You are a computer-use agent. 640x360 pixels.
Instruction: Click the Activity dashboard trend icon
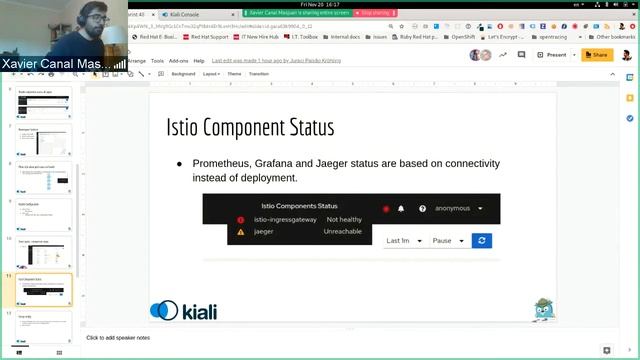click(x=503, y=55)
